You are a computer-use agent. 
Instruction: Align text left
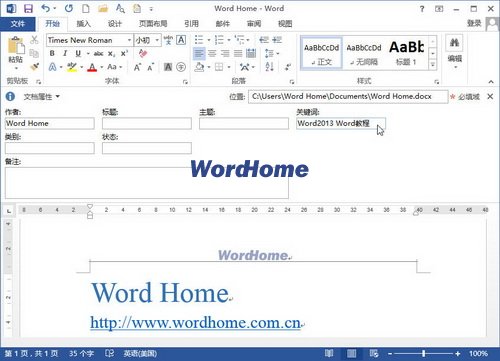[199, 53]
